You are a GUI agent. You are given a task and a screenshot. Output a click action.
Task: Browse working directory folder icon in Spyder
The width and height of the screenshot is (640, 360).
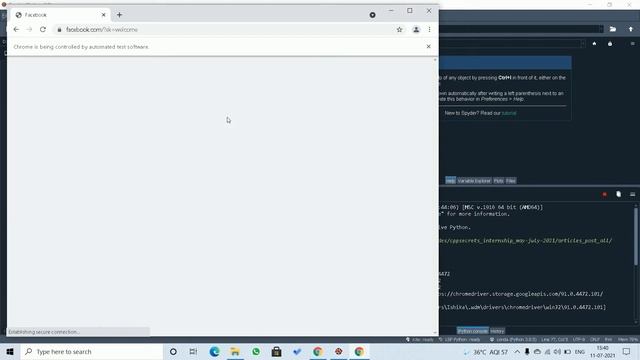(613, 29)
